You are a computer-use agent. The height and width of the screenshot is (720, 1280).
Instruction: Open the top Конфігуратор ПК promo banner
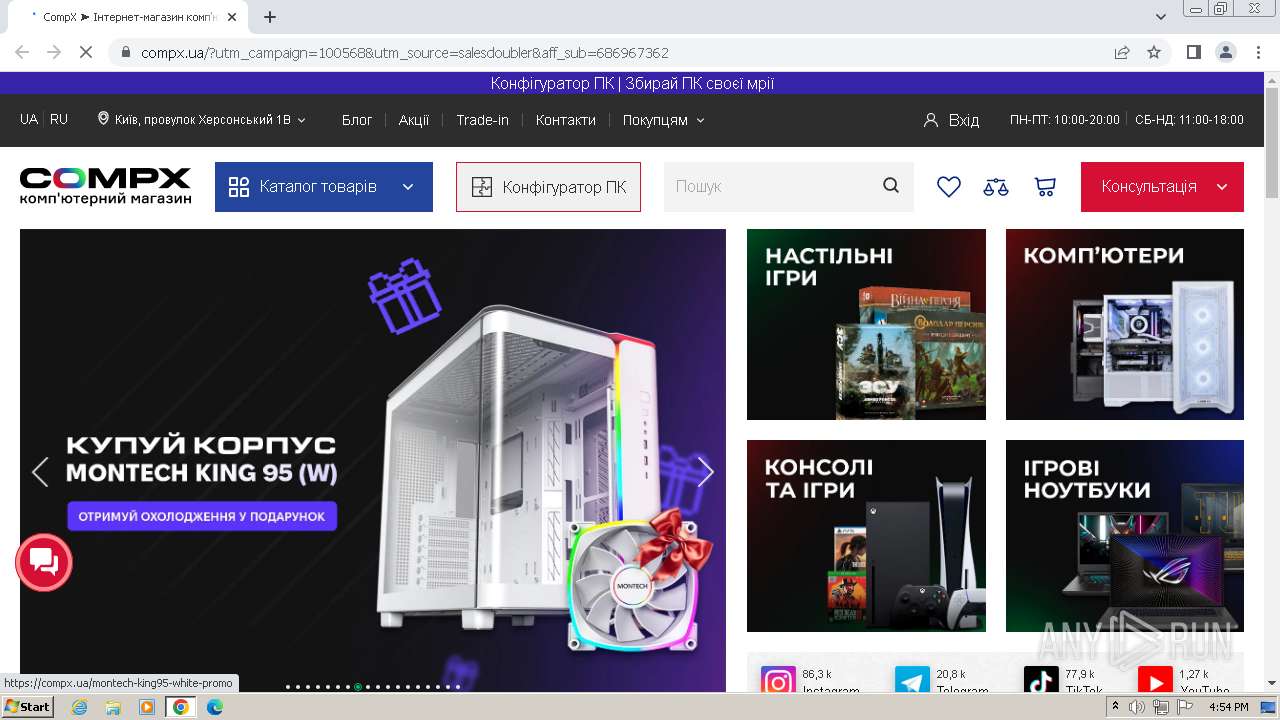pyautogui.click(x=632, y=84)
